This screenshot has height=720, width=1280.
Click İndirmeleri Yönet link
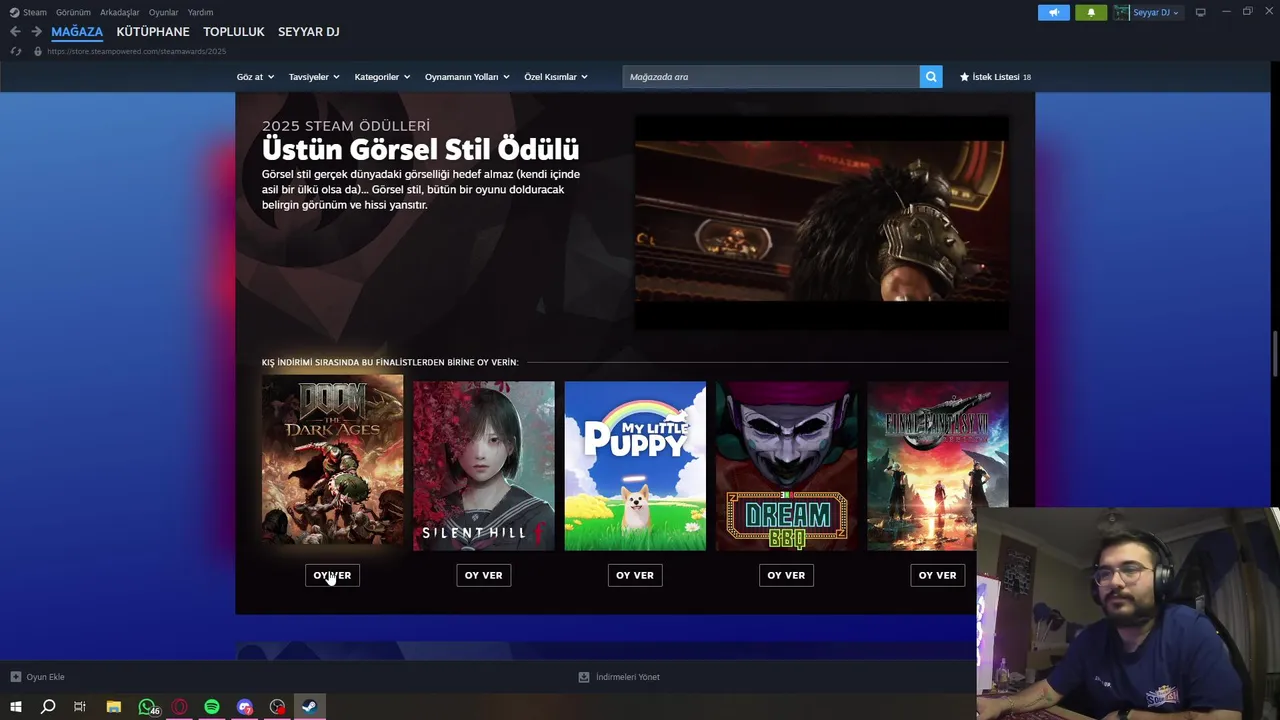[628, 677]
